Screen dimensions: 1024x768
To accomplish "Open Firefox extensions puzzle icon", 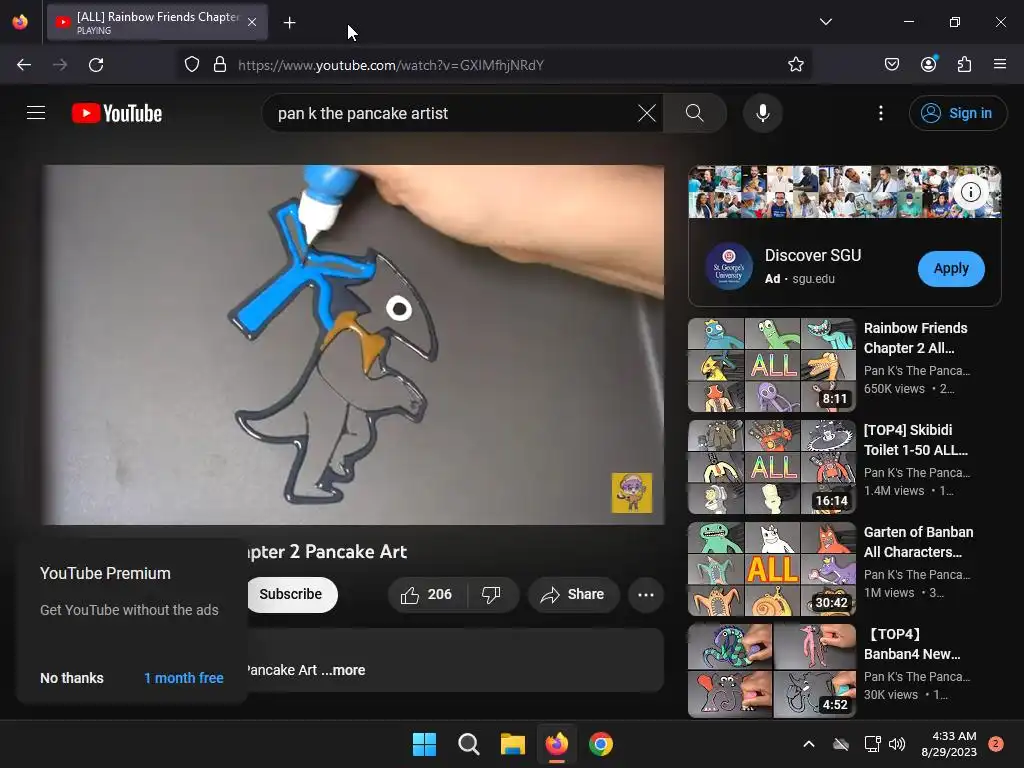I will click(x=965, y=65).
